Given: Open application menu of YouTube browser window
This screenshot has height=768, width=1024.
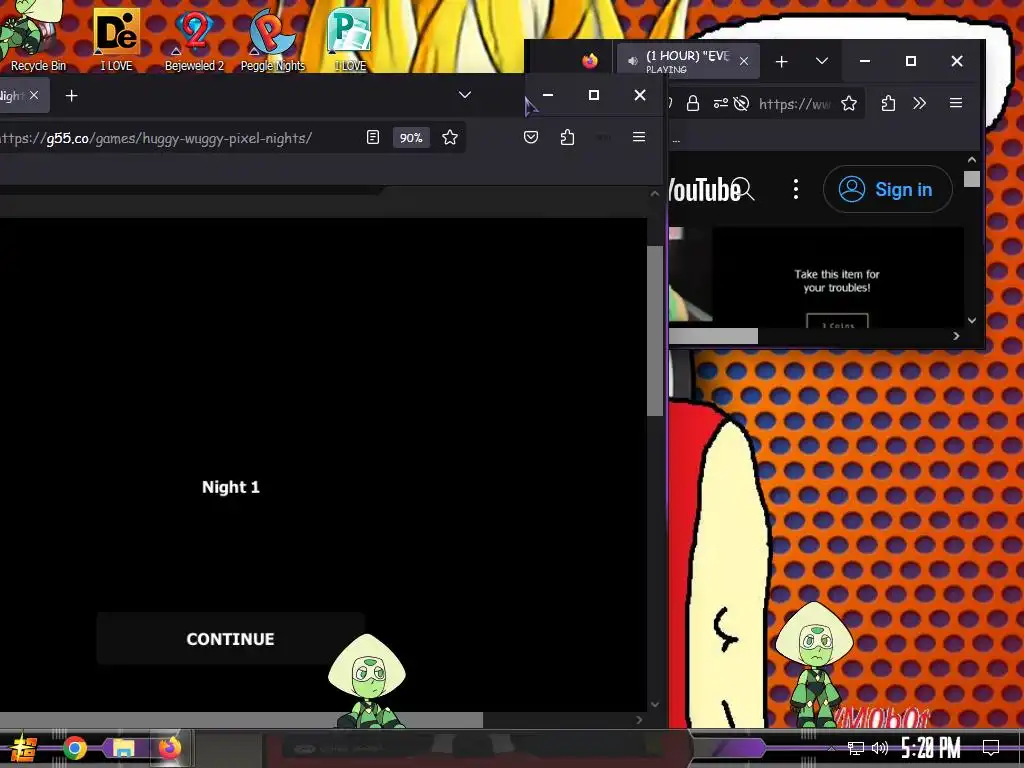Looking at the screenshot, I should [x=955, y=103].
